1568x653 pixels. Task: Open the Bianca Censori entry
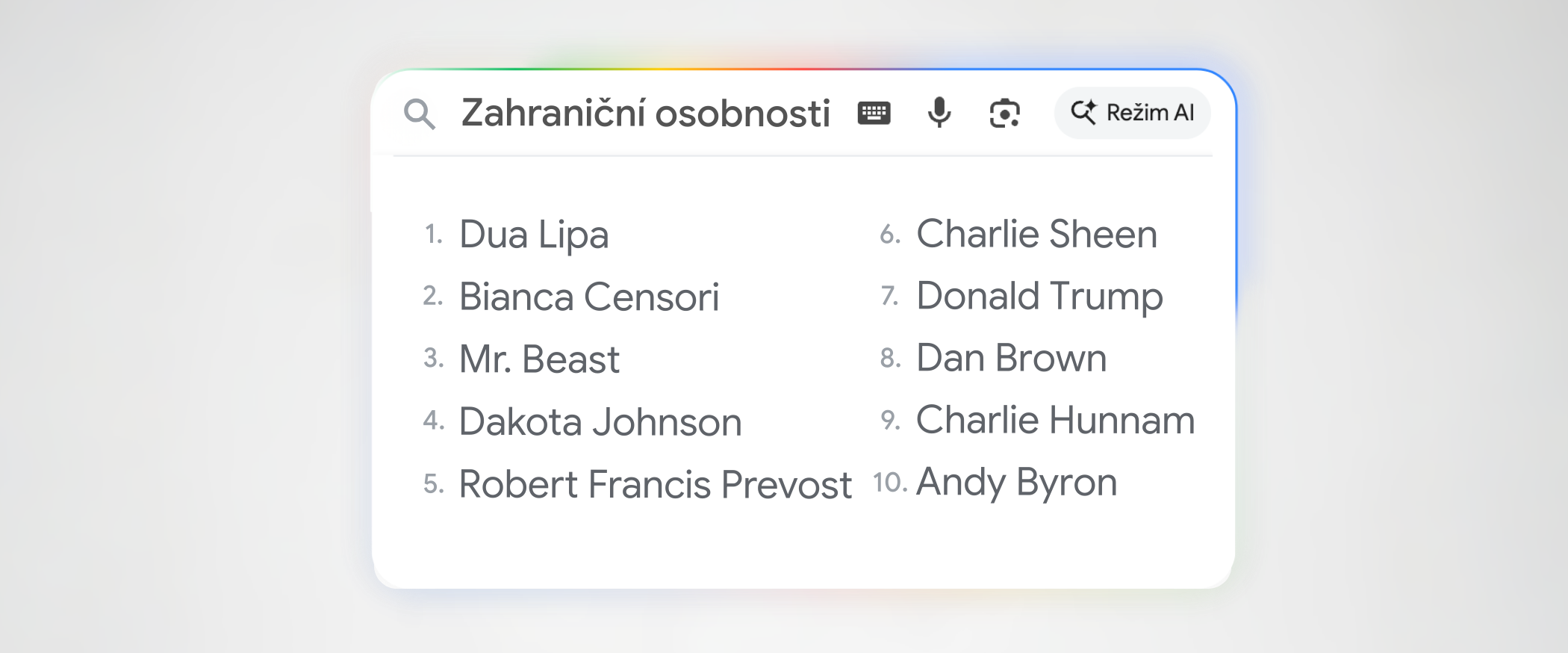click(x=588, y=297)
